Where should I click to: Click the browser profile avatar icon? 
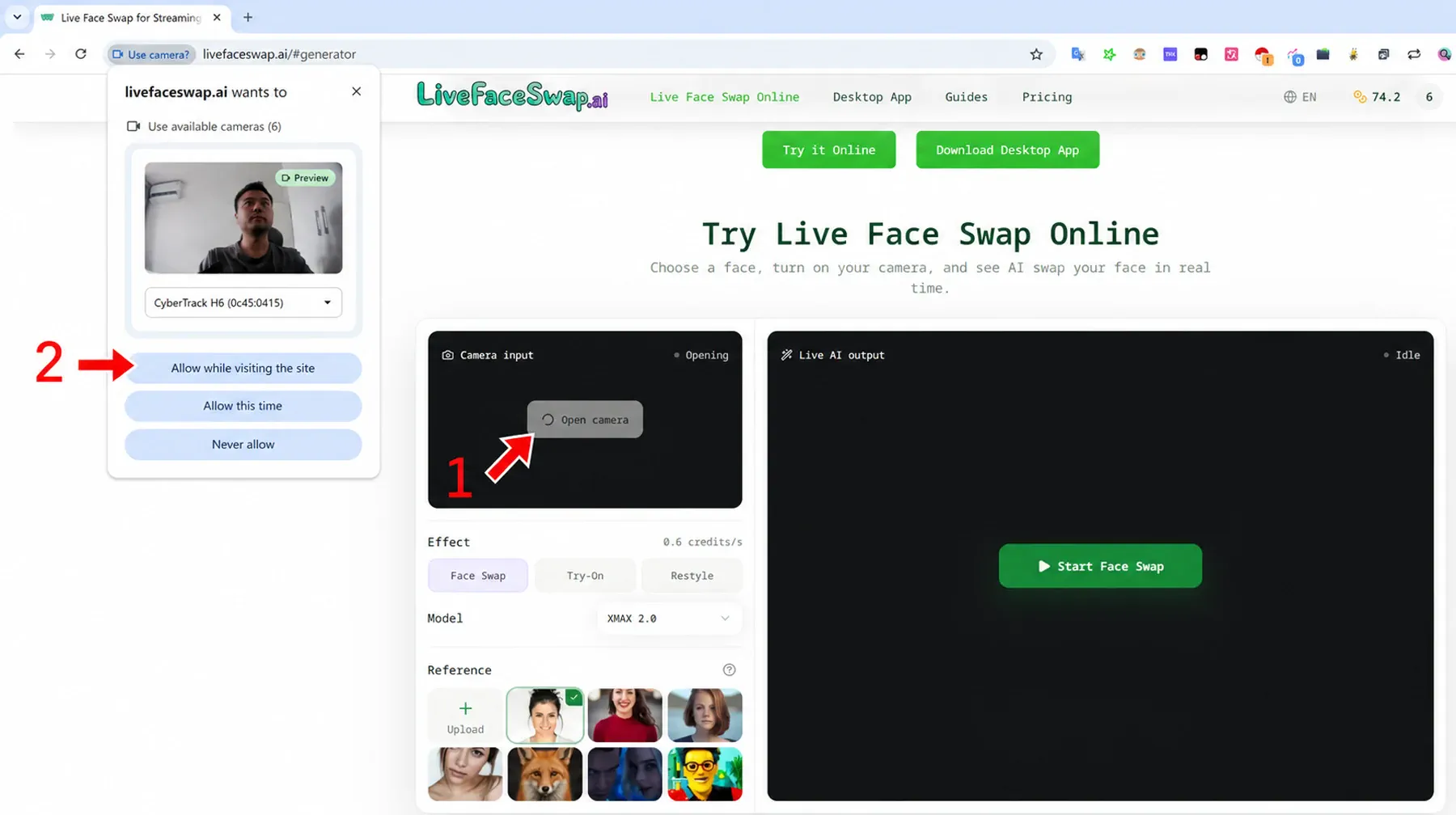point(1445,54)
